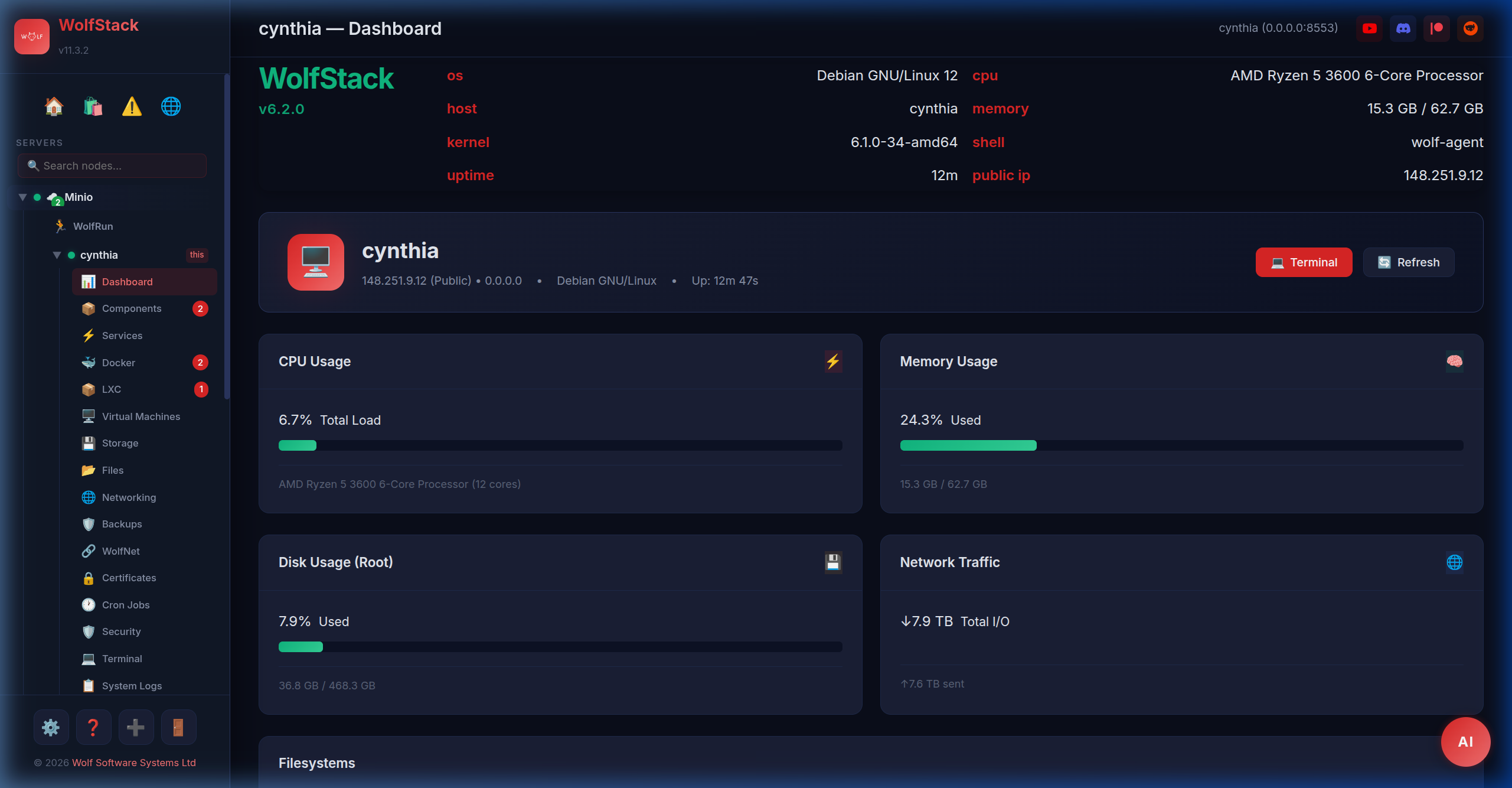Open the Networking menu item

(144, 497)
